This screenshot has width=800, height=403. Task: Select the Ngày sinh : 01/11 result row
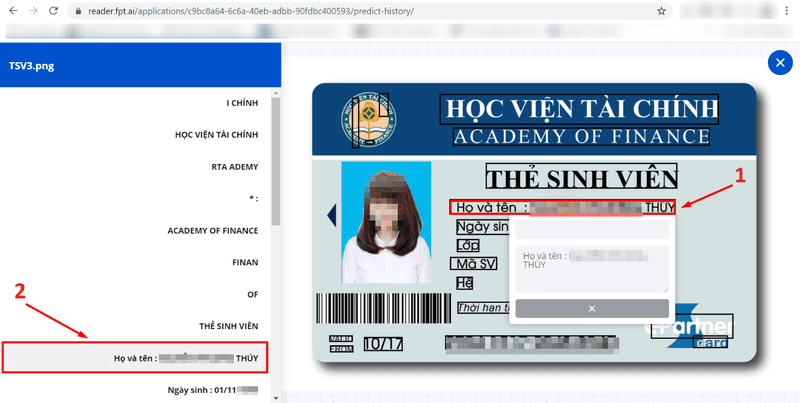click(x=136, y=390)
